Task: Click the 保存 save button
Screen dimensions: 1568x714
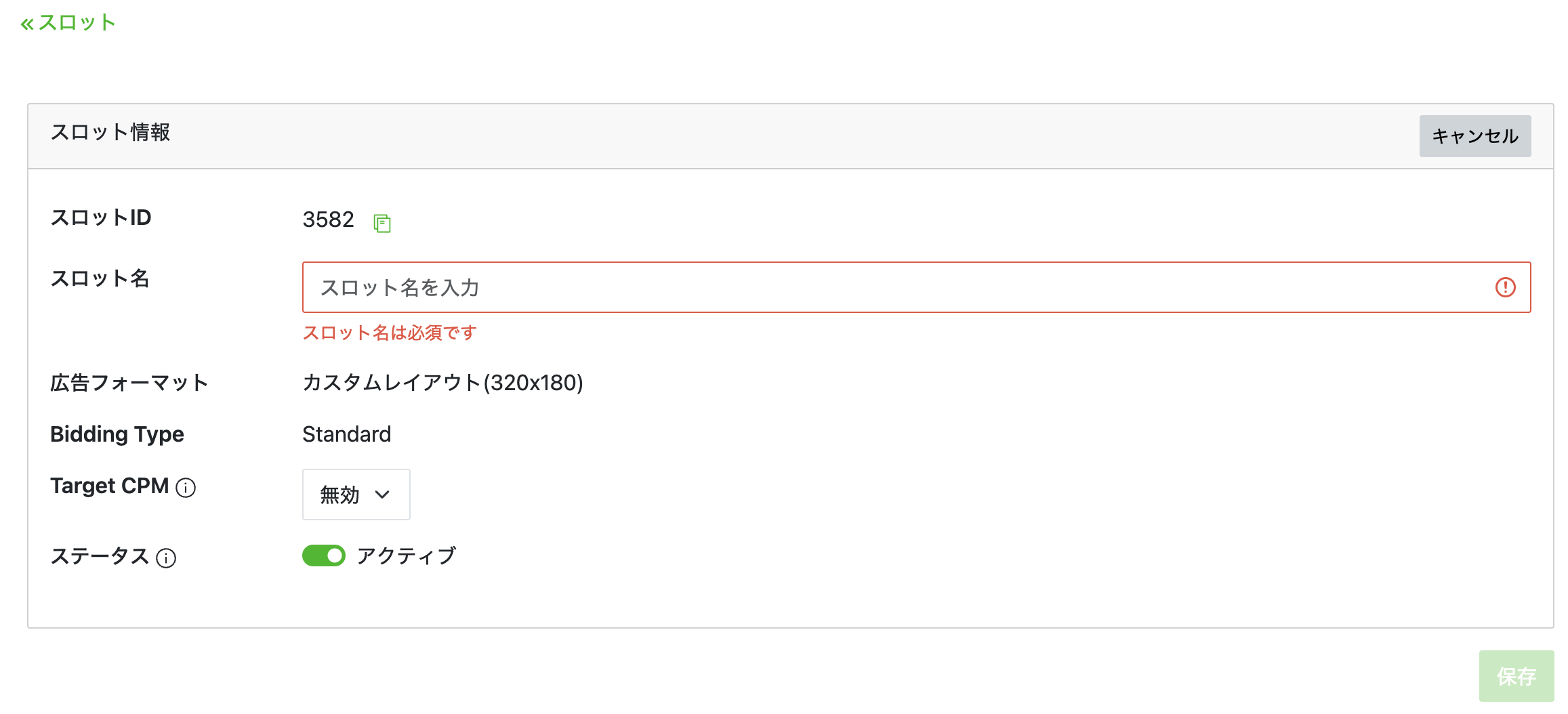Action: click(x=1517, y=676)
